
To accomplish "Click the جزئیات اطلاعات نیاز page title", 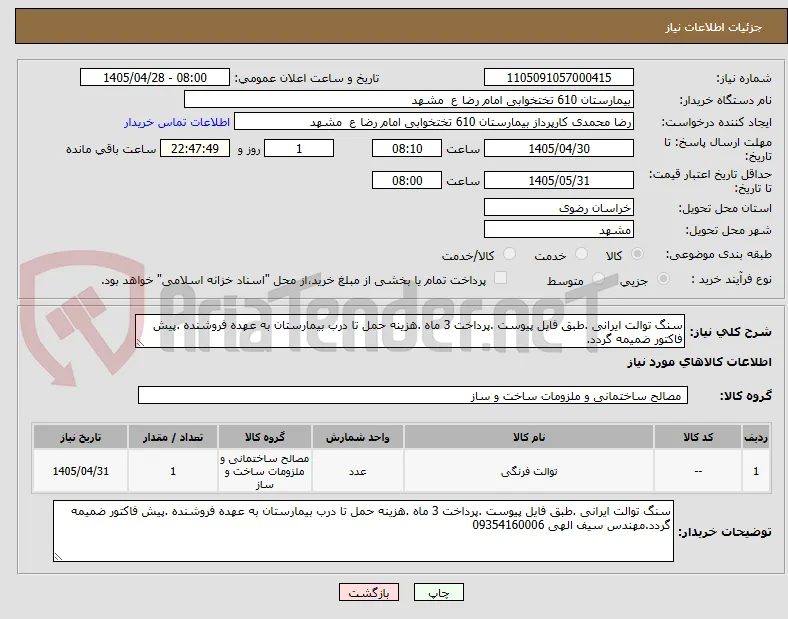I will tap(714, 27).
